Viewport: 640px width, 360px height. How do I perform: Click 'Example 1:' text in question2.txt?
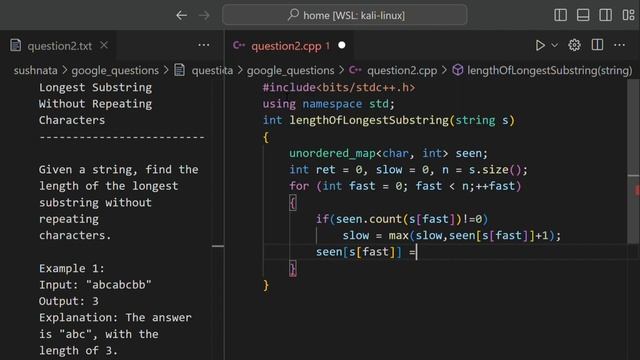(72, 268)
